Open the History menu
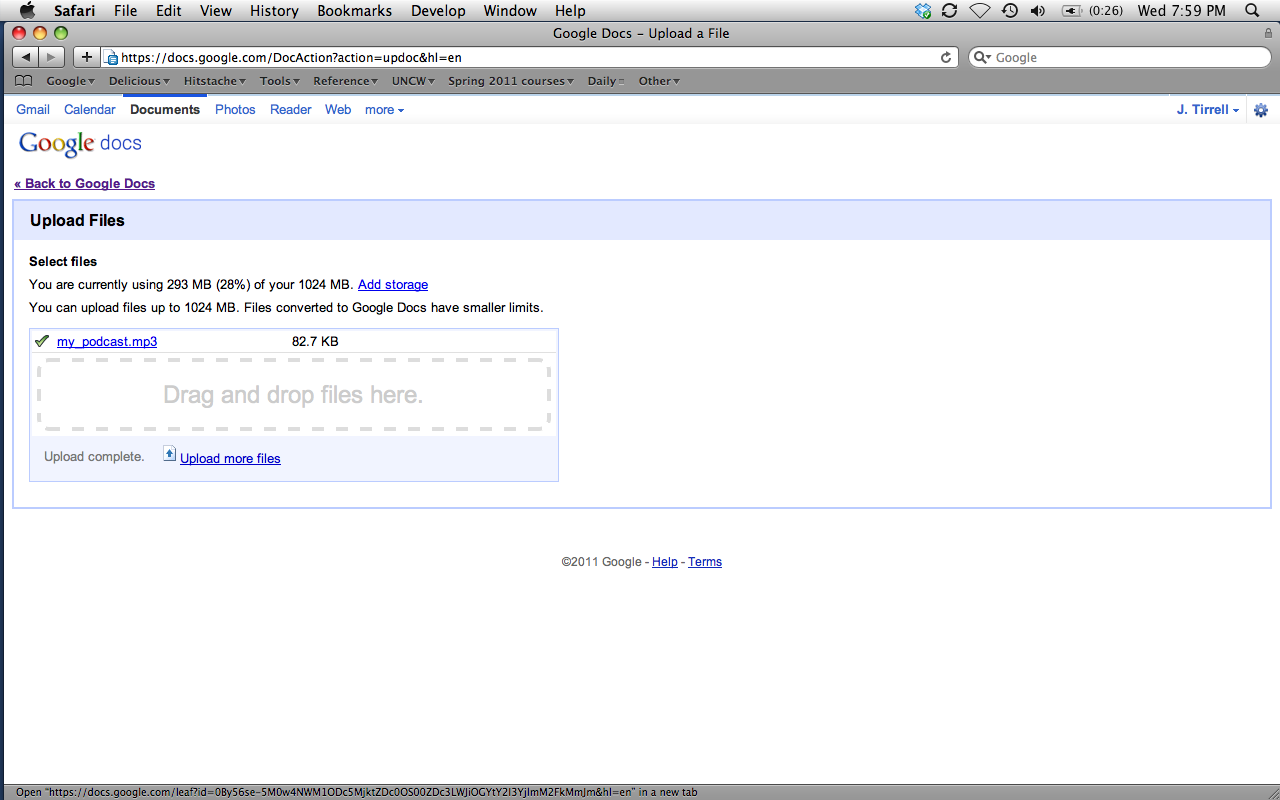 point(274,11)
